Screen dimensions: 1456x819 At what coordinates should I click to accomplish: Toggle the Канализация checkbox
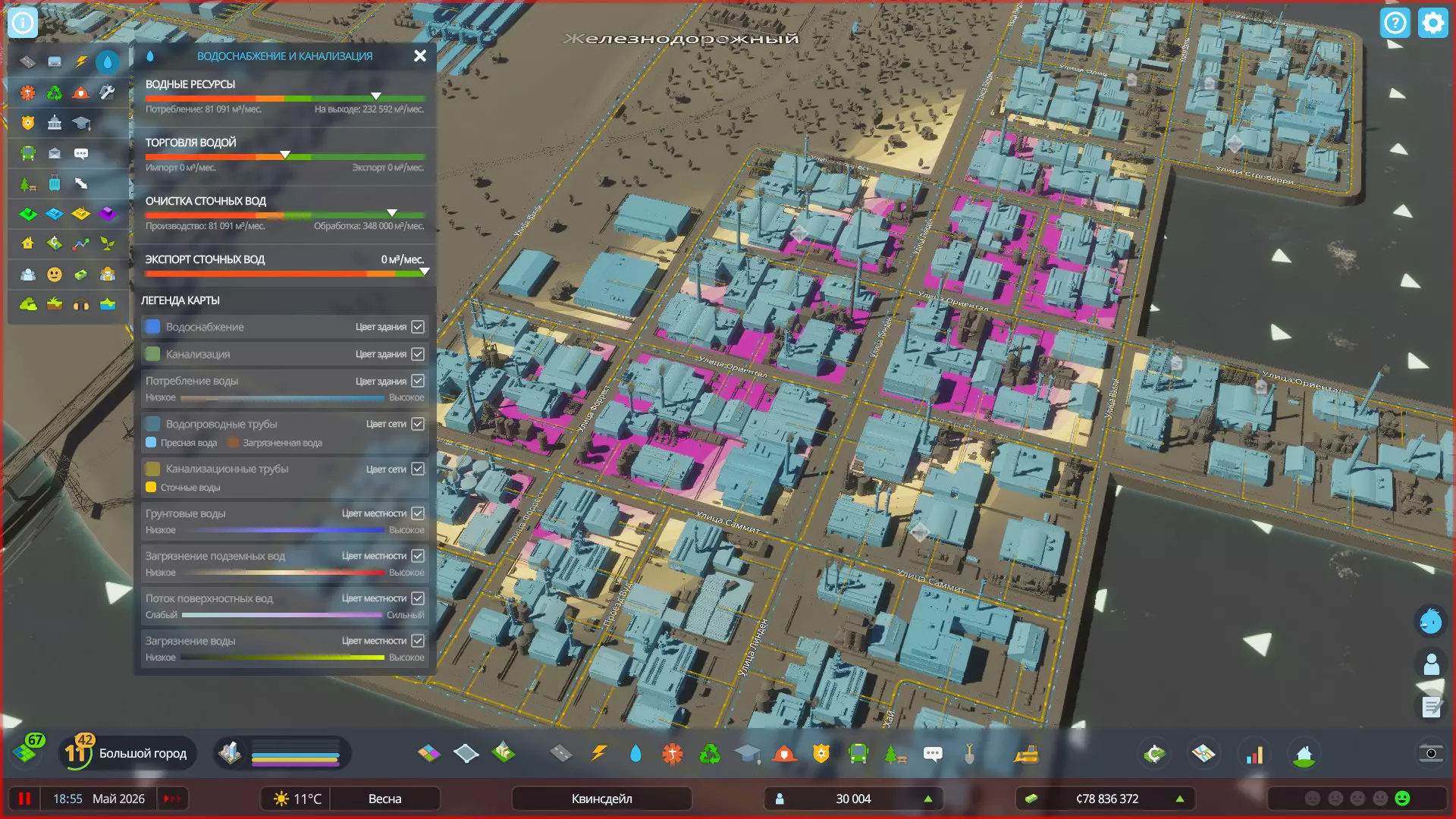pos(418,354)
